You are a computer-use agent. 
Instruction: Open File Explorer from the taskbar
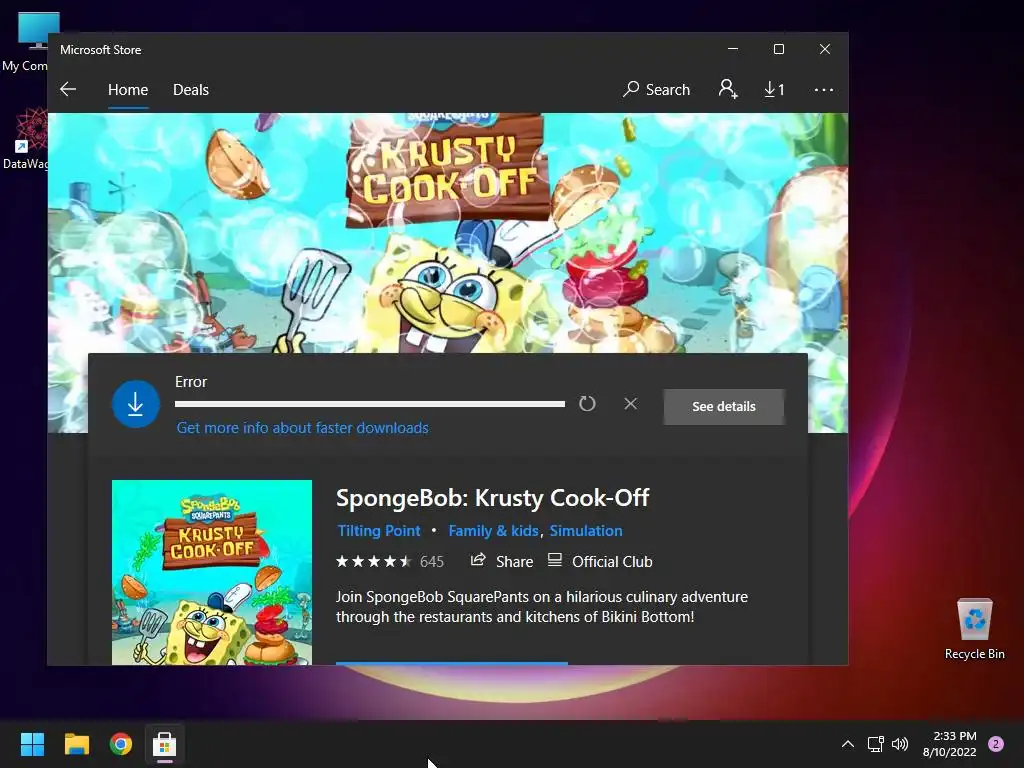(76, 744)
